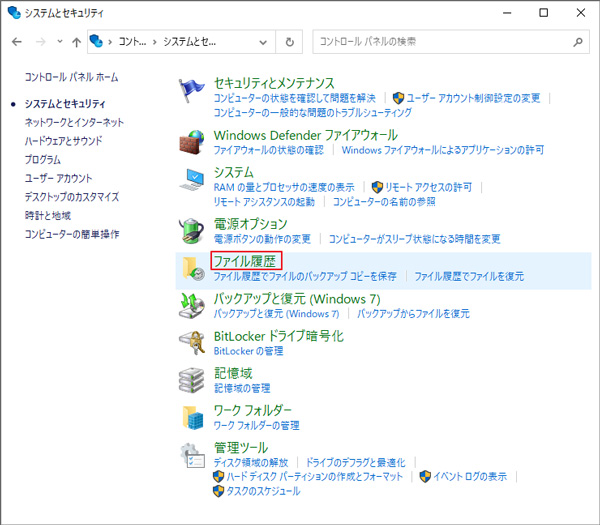Open セキュリティとメンテナンス heading
Viewport: 600px width, 525px height.
274,83
